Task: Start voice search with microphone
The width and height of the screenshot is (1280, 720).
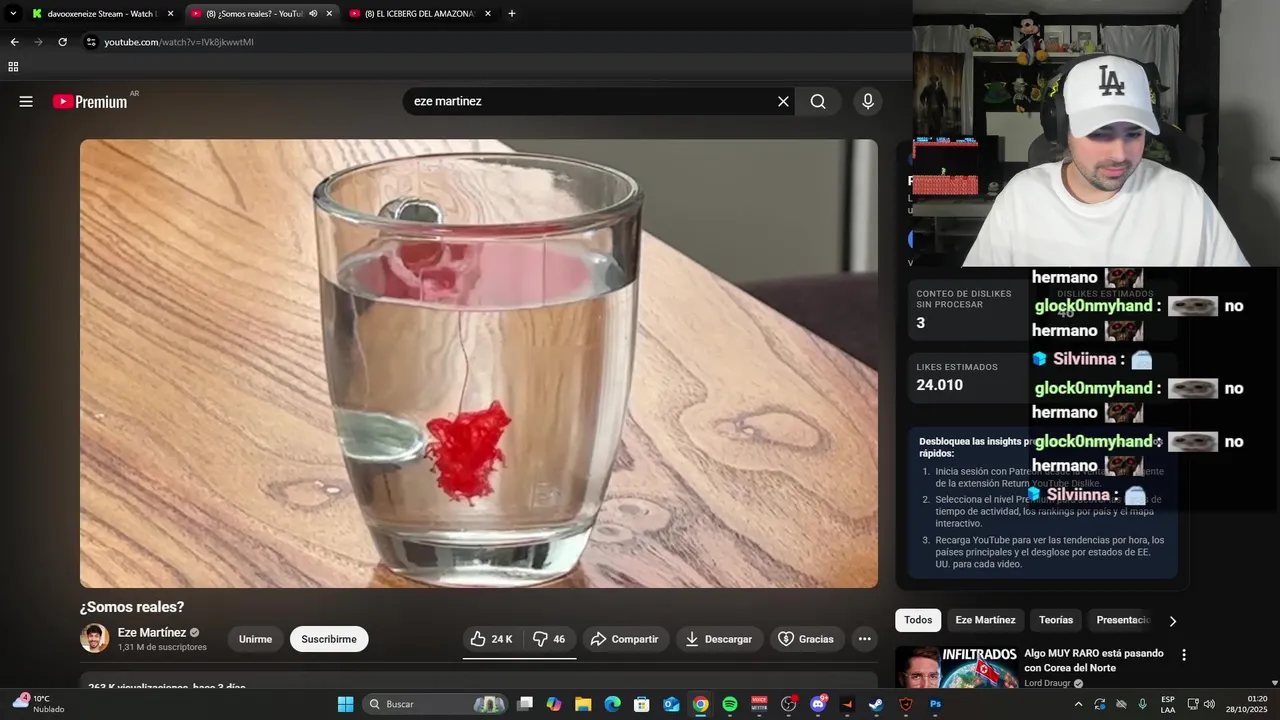Action: click(867, 101)
